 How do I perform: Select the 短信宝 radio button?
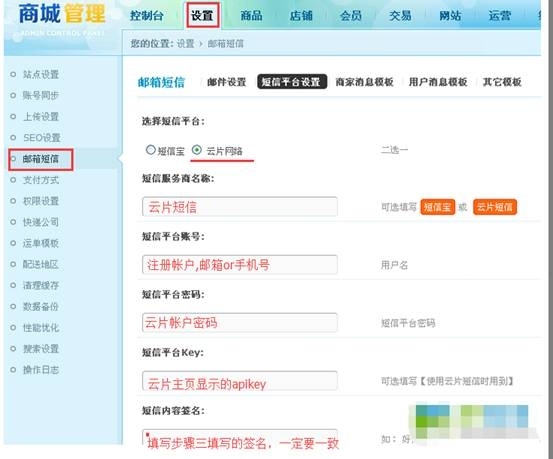coord(151,150)
